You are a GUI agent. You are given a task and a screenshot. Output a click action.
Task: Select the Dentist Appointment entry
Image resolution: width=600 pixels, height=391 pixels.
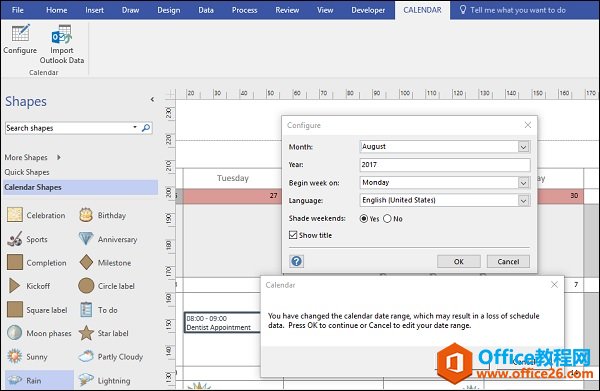[222, 323]
